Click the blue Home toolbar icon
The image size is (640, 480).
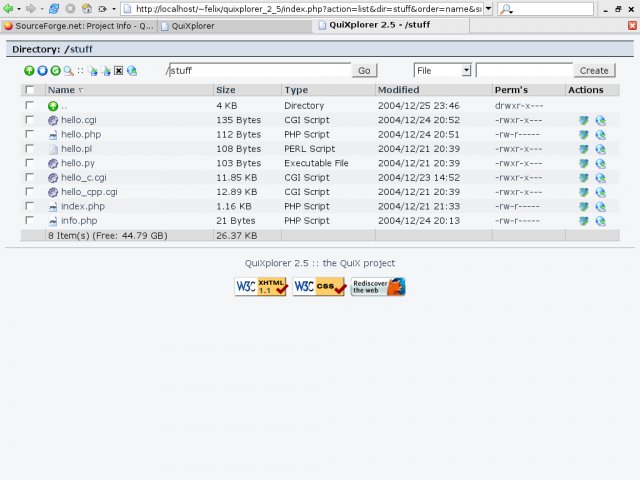(x=42, y=71)
